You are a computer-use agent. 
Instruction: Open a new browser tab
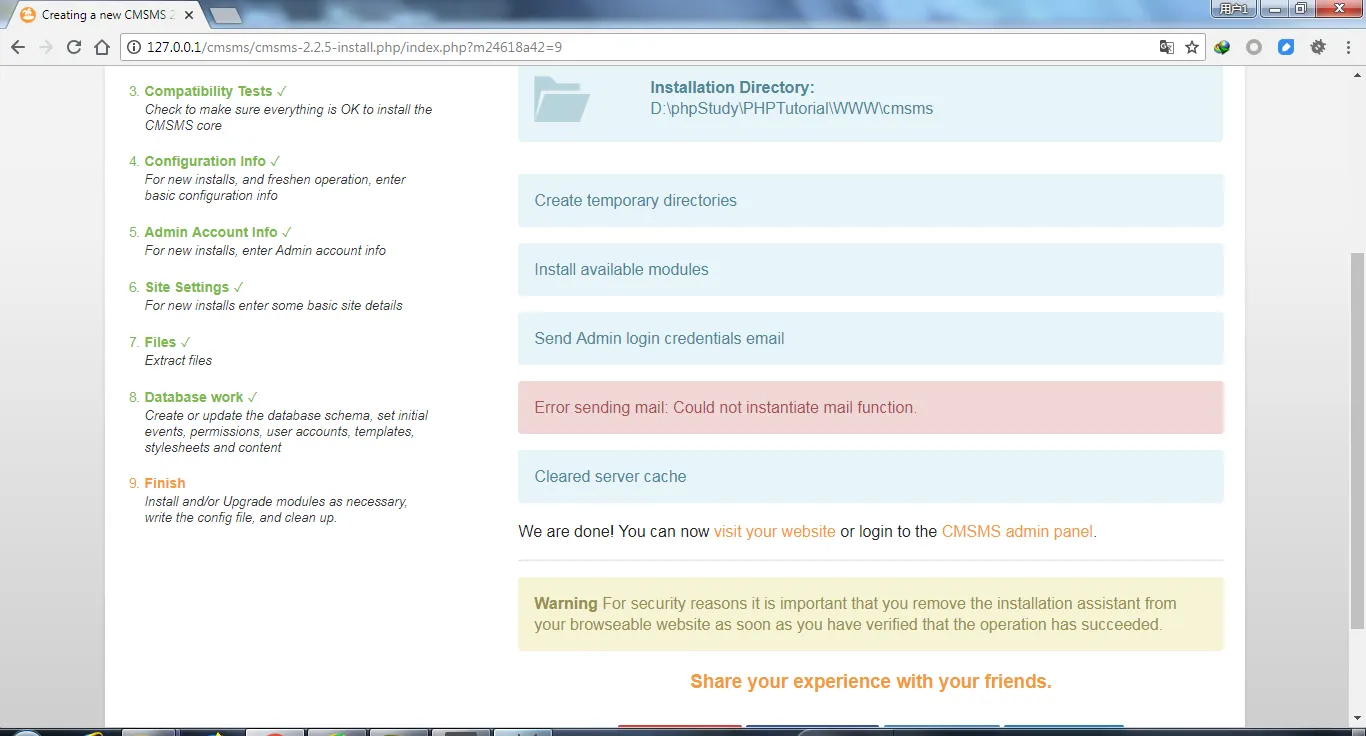[x=226, y=15]
